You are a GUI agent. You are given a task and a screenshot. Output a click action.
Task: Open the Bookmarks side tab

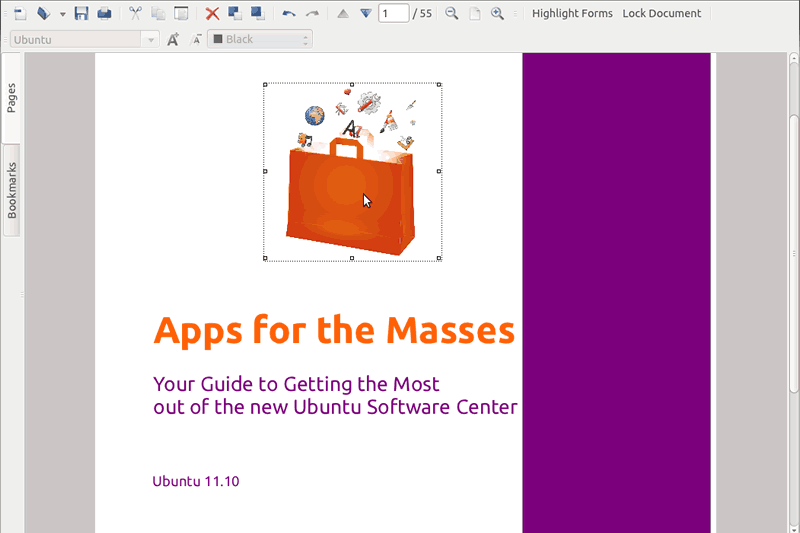(12, 190)
